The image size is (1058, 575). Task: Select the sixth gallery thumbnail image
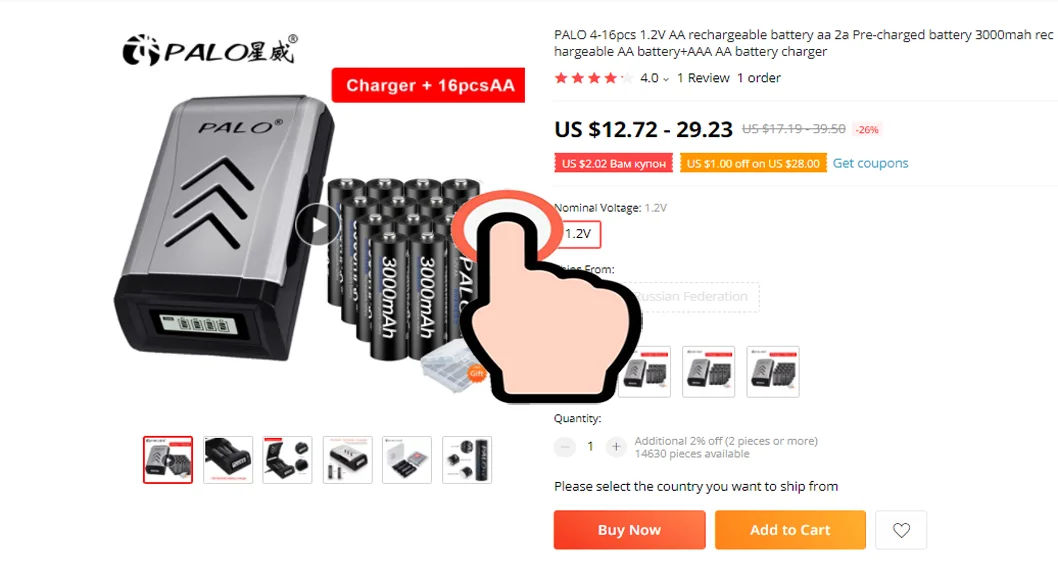click(467, 460)
